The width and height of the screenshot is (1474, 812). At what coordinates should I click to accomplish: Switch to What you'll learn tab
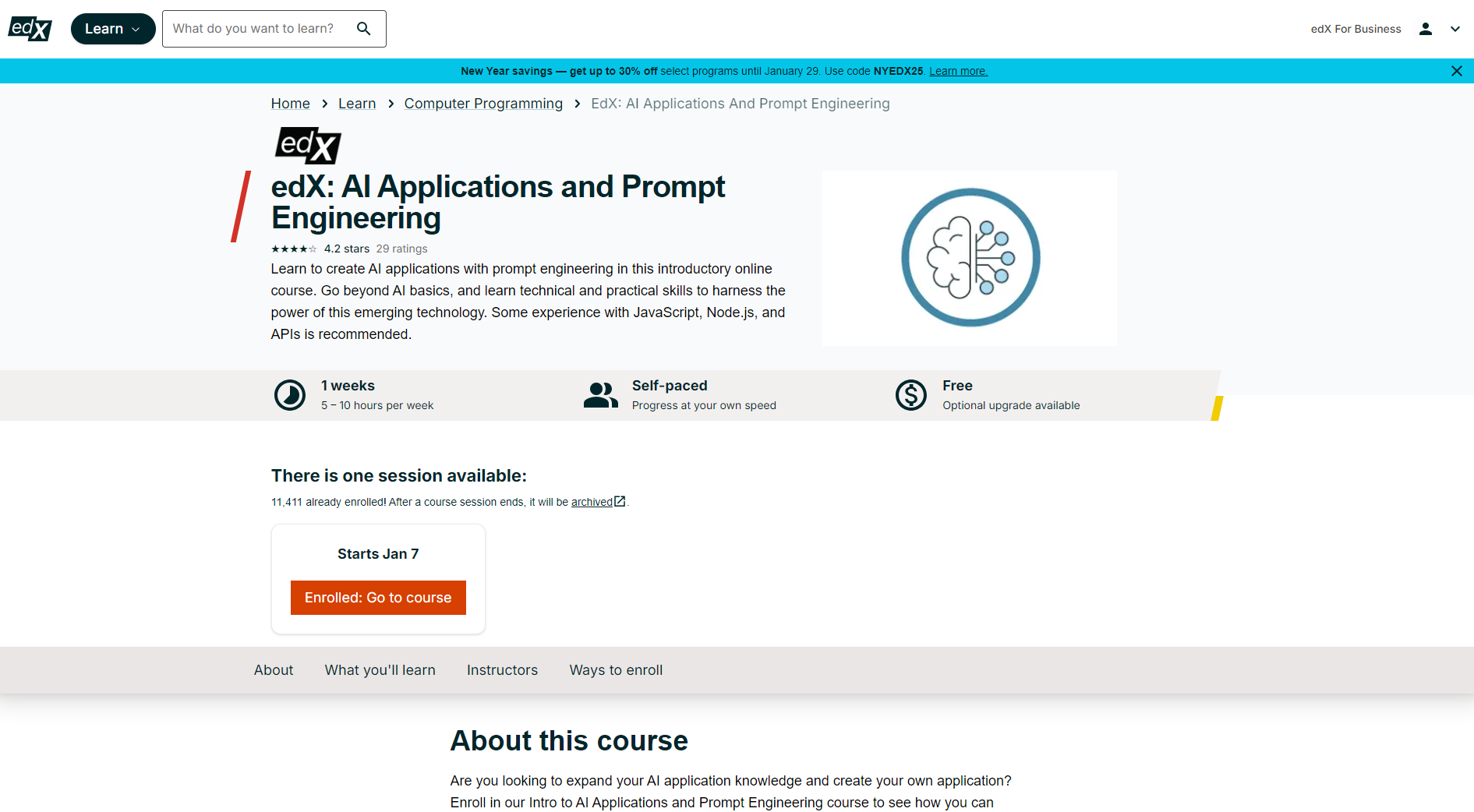coord(380,670)
